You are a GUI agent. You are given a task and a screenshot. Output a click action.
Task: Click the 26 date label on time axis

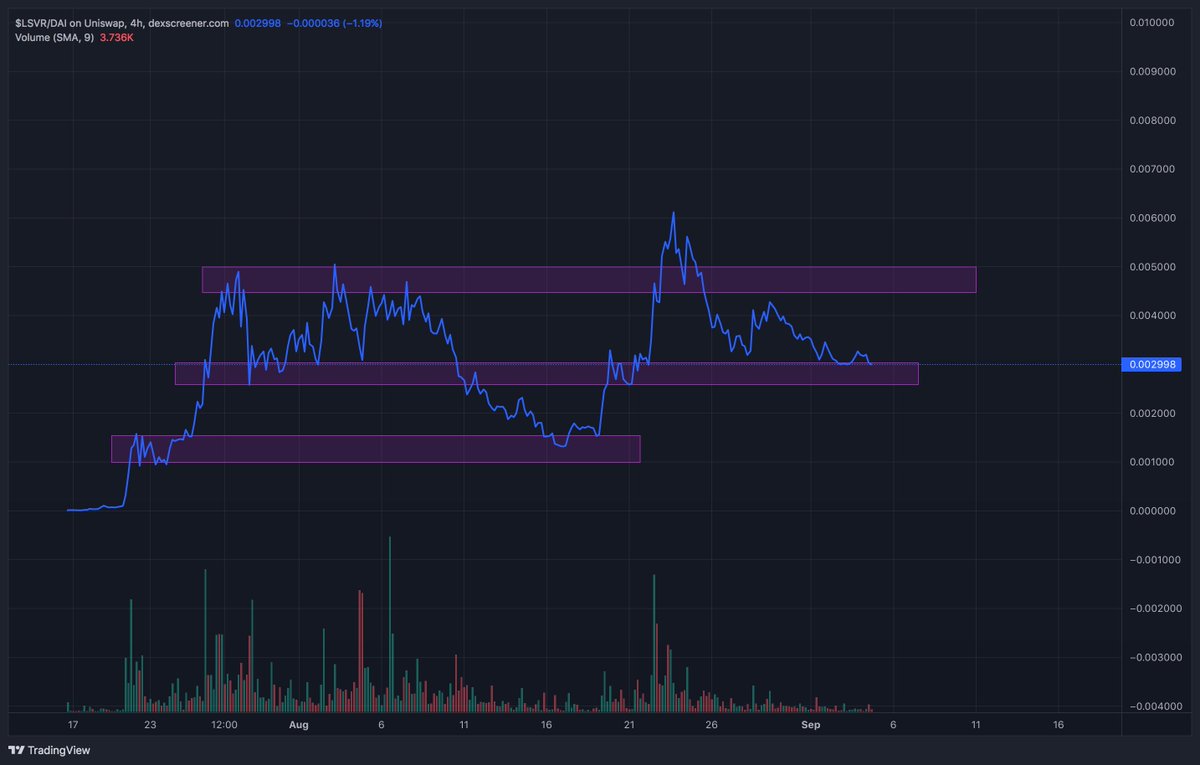(x=711, y=723)
